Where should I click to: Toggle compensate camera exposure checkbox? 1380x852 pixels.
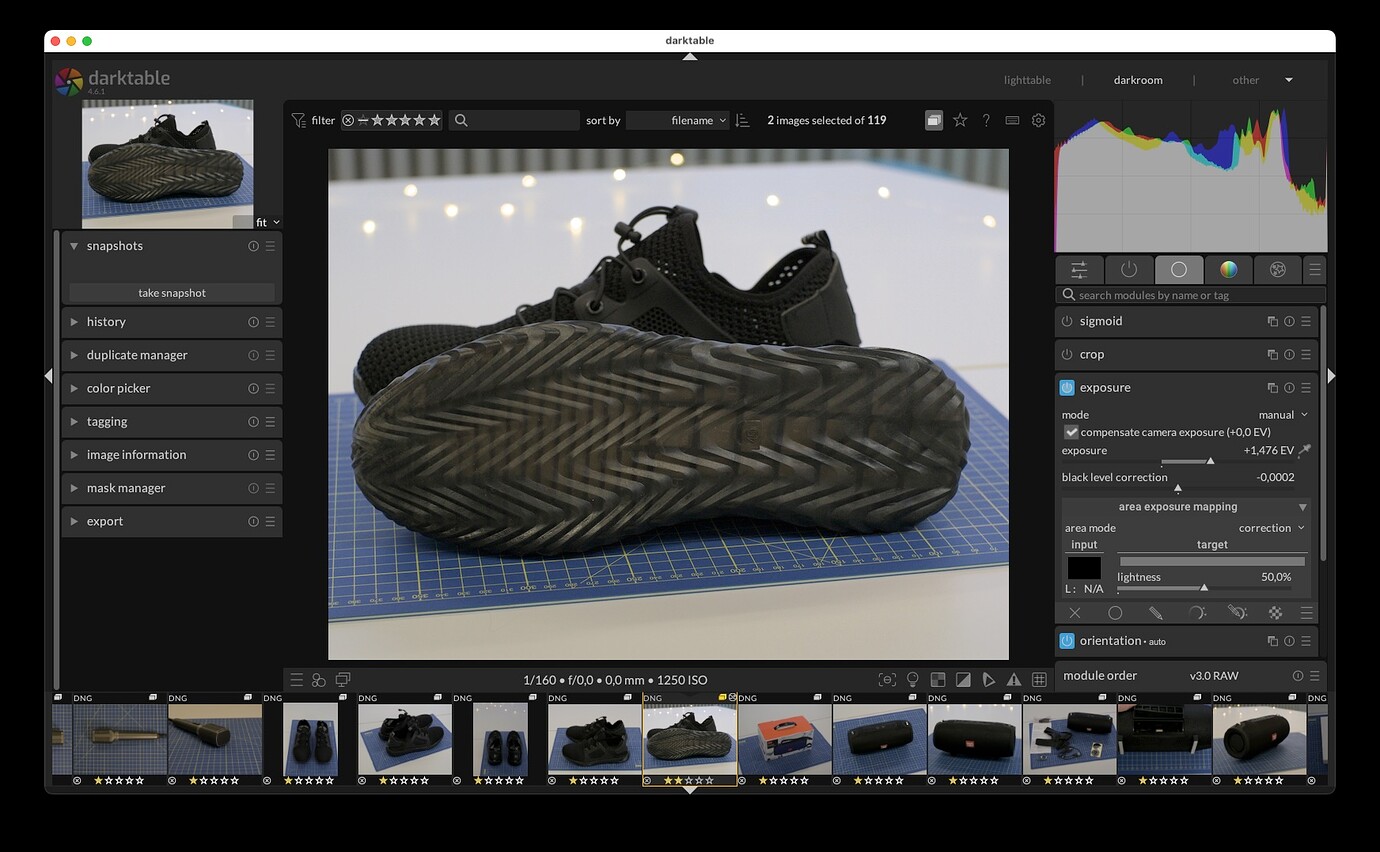pos(1071,432)
